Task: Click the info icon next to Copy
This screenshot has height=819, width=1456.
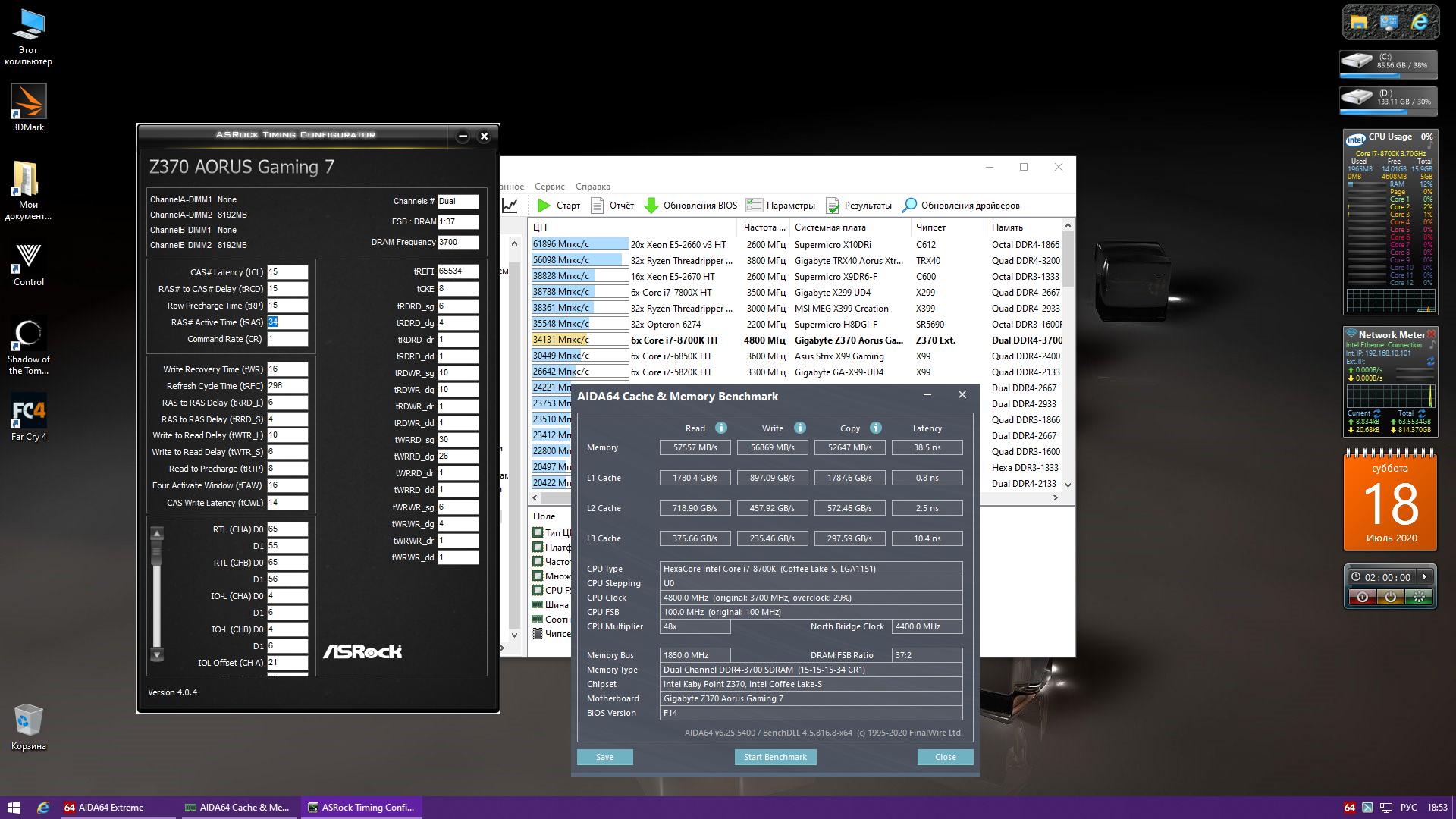Action: coord(876,428)
